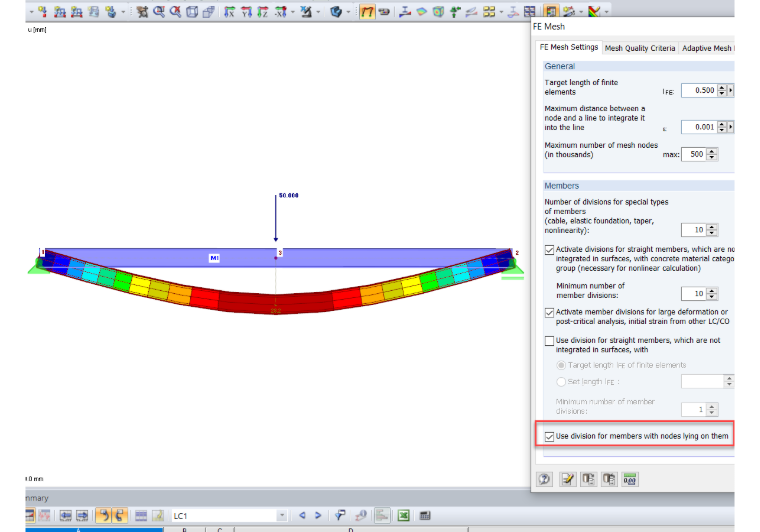Uncheck 'Use division for members with nodes lying' checkbox
The width and height of the screenshot is (760, 532).
[549, 437]
